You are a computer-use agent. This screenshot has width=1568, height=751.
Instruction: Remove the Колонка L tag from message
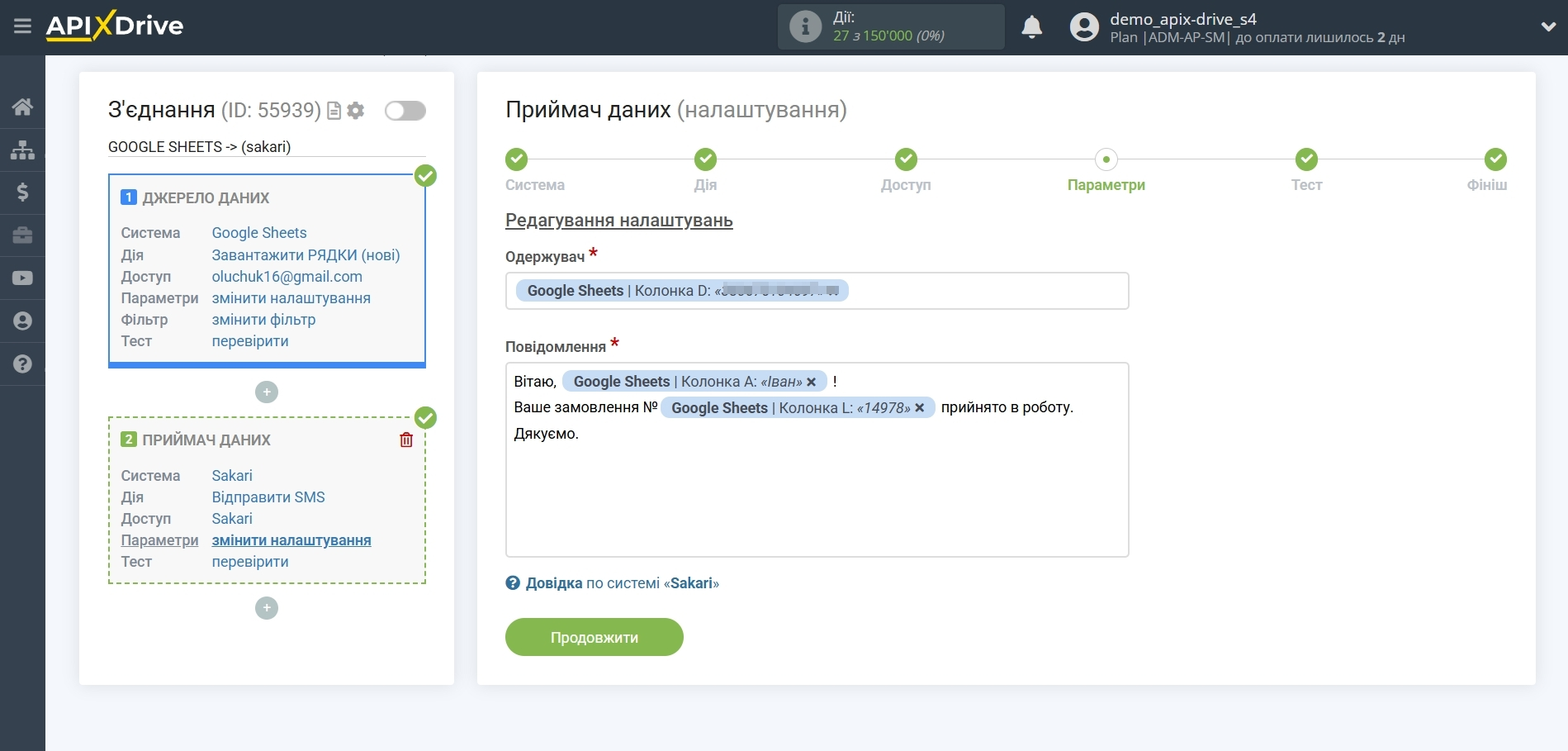tap(919, 408)
